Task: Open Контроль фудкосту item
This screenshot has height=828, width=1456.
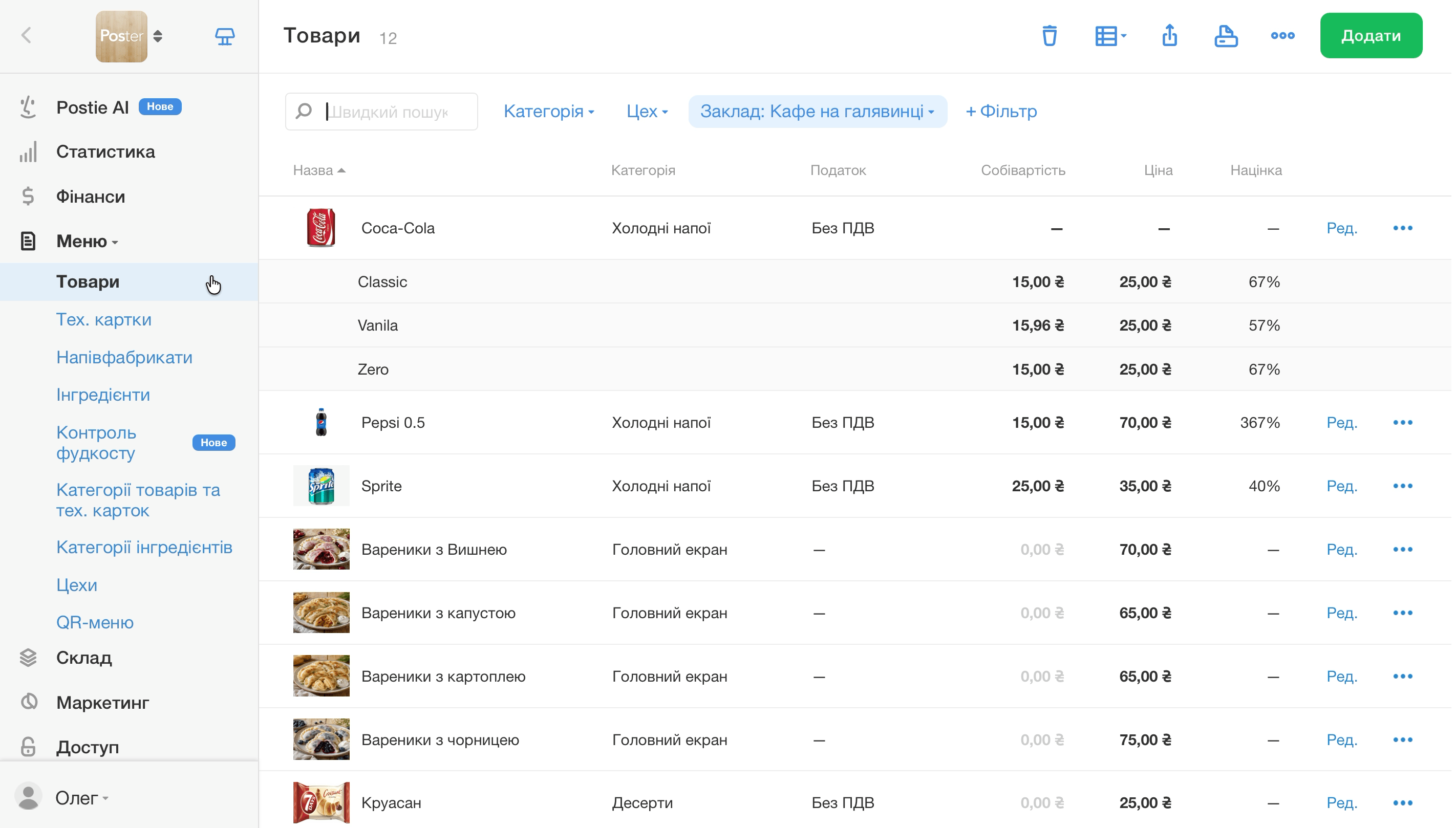Action: pos(96,443)
